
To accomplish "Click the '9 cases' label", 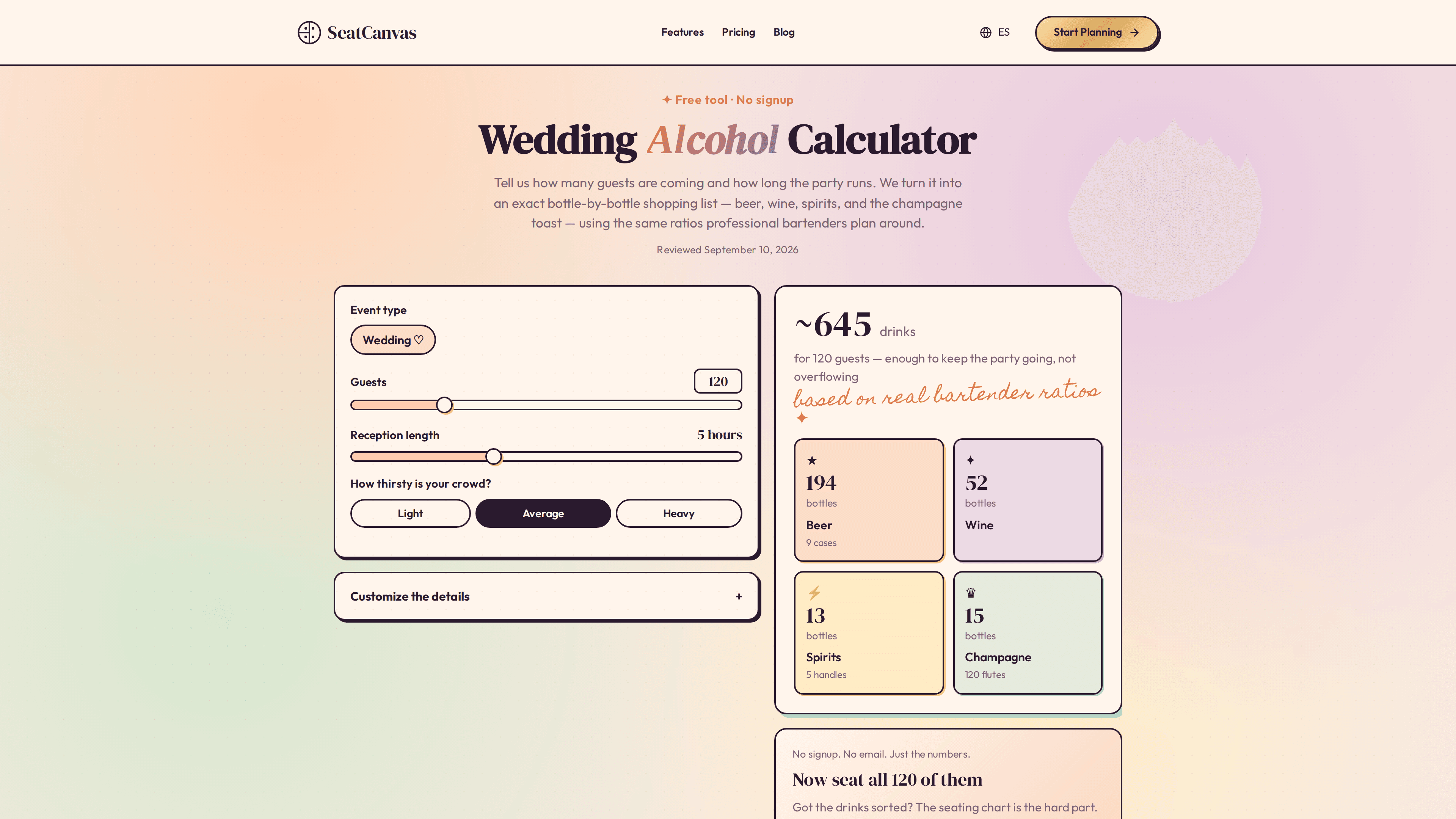I will pos(821,543).
